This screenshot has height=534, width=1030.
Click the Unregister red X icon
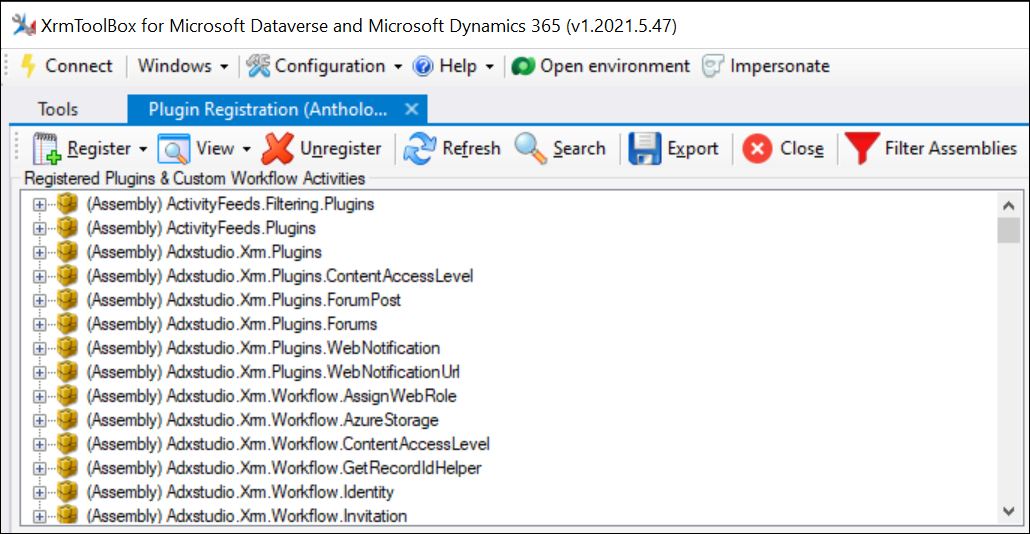tap(277, 149)
